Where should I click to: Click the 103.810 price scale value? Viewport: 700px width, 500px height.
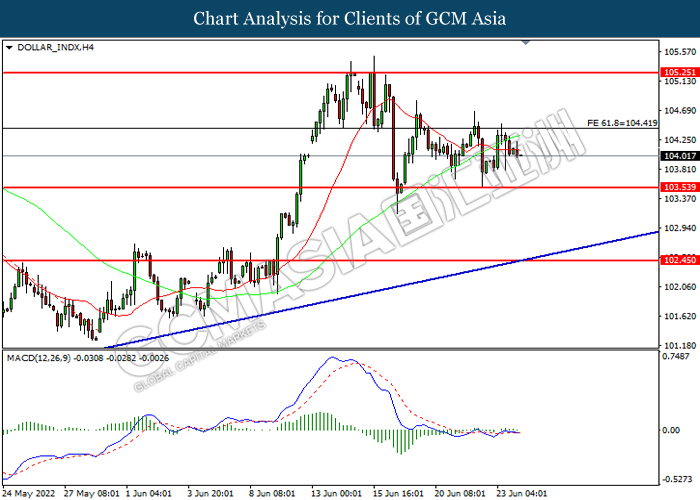(x=680, y=170)
